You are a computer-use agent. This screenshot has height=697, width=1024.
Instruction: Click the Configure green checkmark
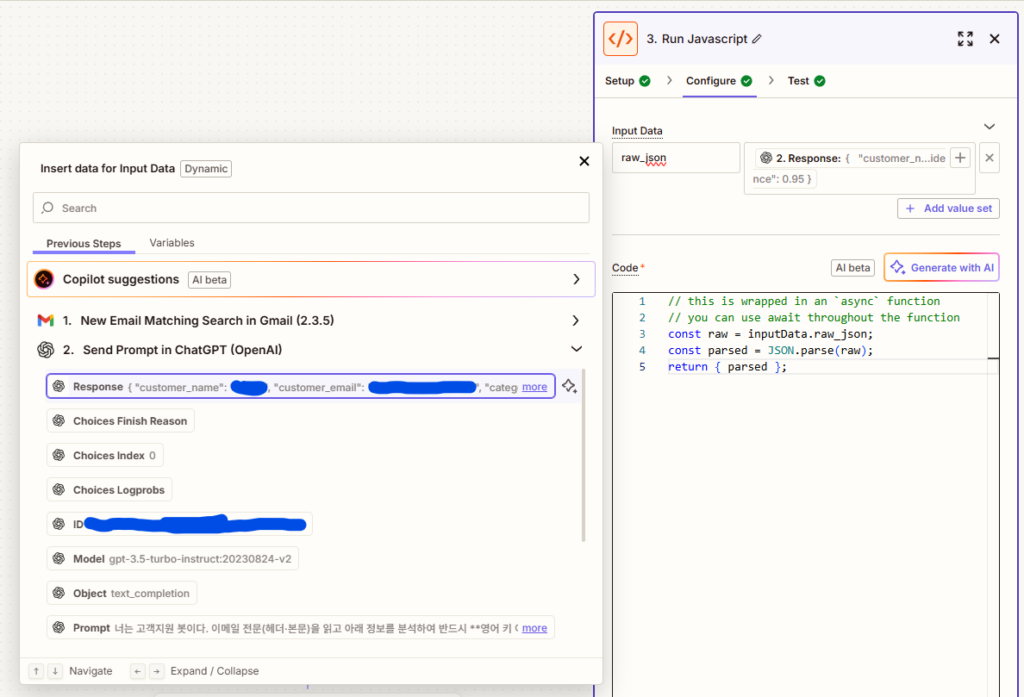[746, 81]
